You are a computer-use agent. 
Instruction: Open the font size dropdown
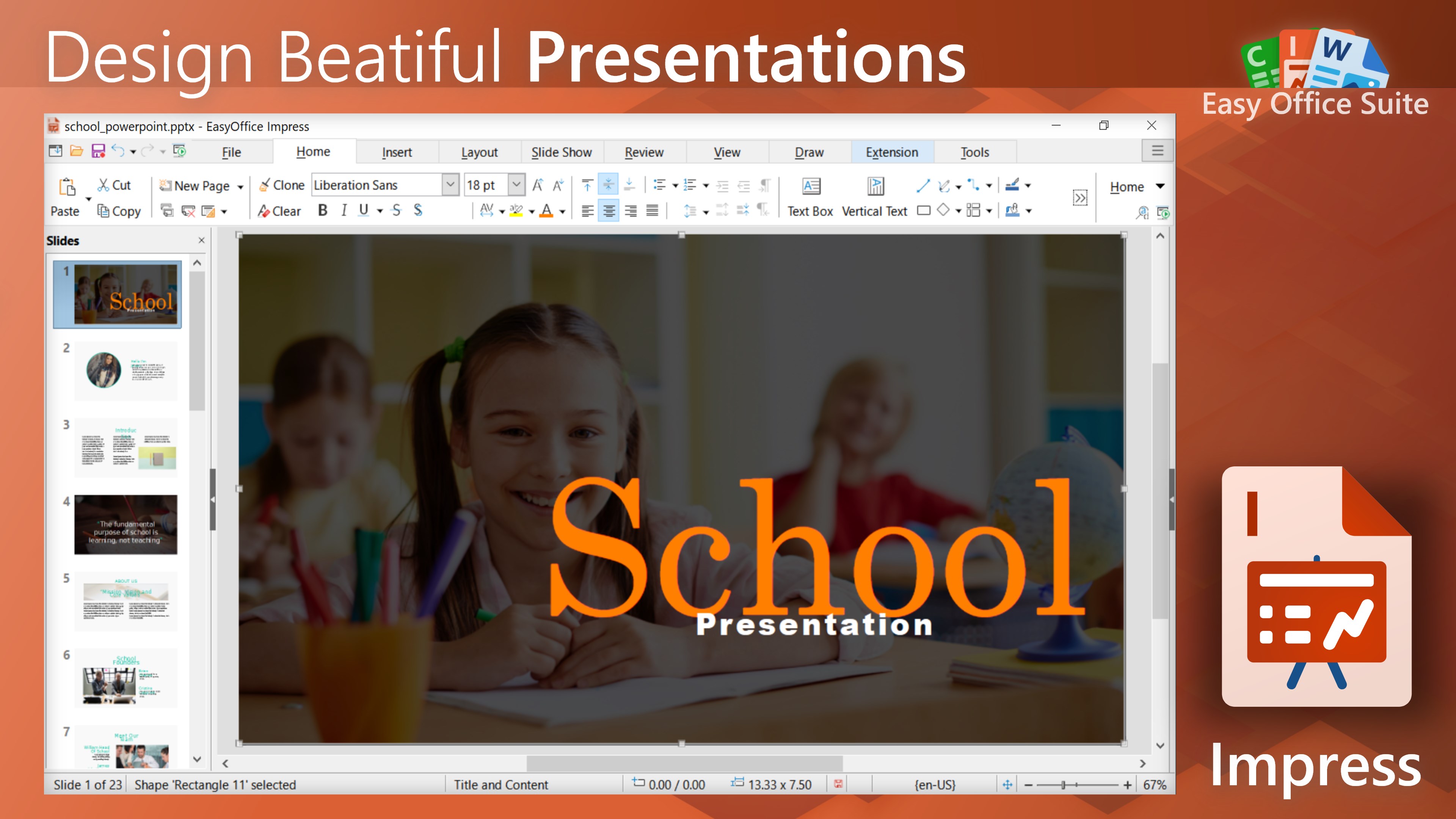pos(516,185)
